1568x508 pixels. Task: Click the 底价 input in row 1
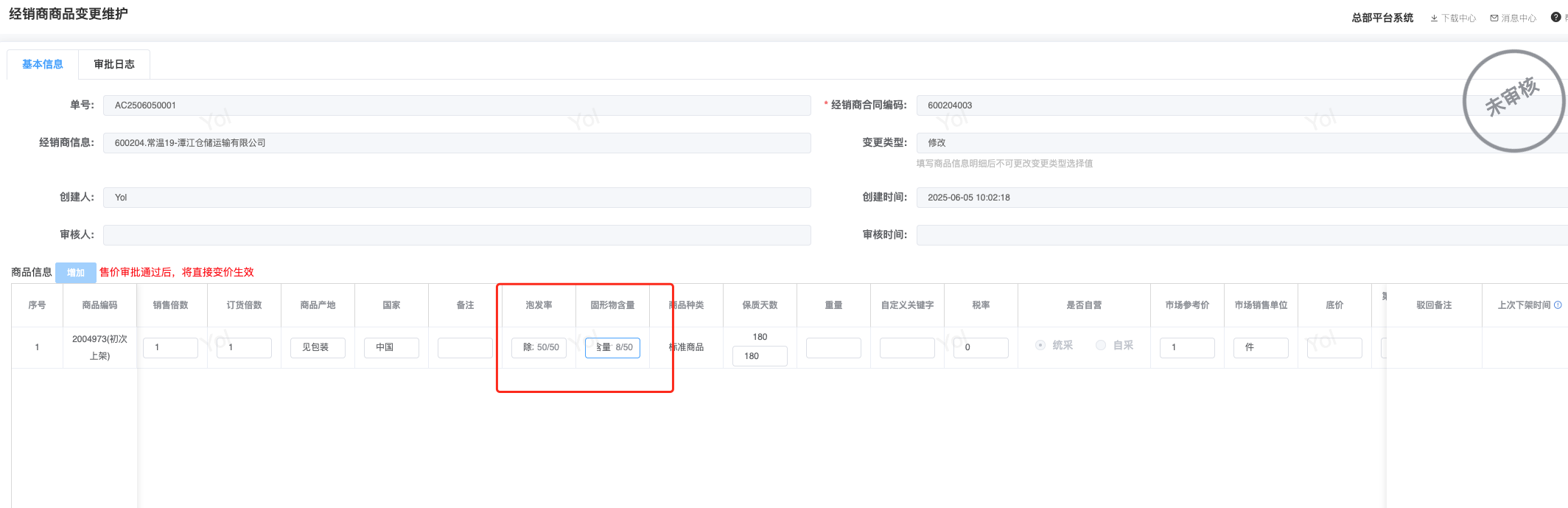1334,347
